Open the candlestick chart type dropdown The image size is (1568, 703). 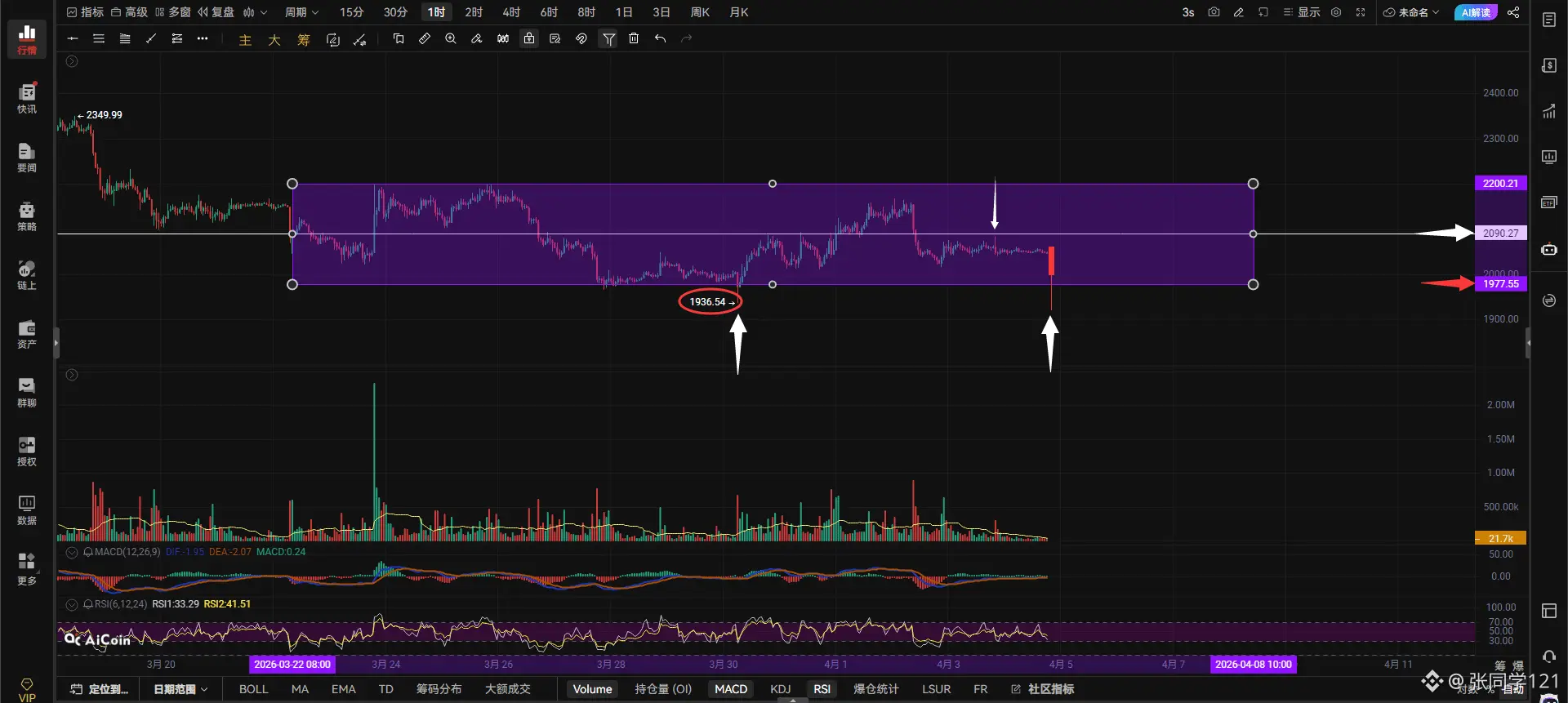coord(255,12)
